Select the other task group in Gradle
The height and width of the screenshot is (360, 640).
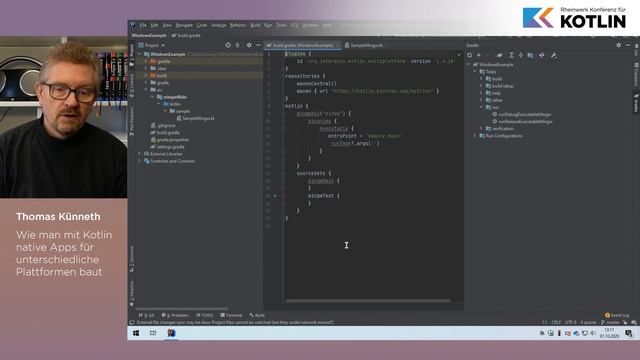494,100
